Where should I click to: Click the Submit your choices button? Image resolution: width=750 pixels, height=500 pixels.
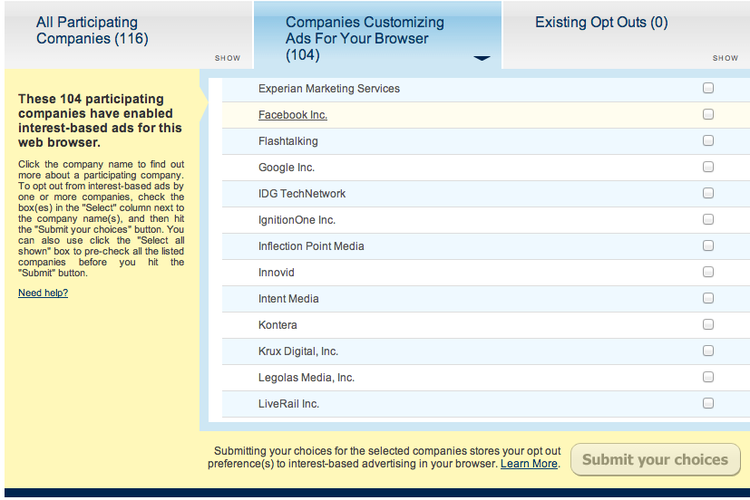click(655, 460)
